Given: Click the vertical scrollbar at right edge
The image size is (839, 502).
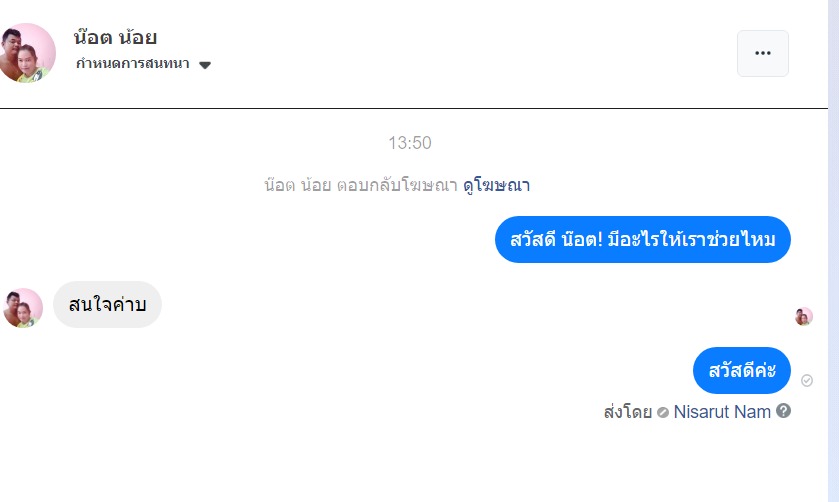Looking at the screenshot, I should (833, 250).
